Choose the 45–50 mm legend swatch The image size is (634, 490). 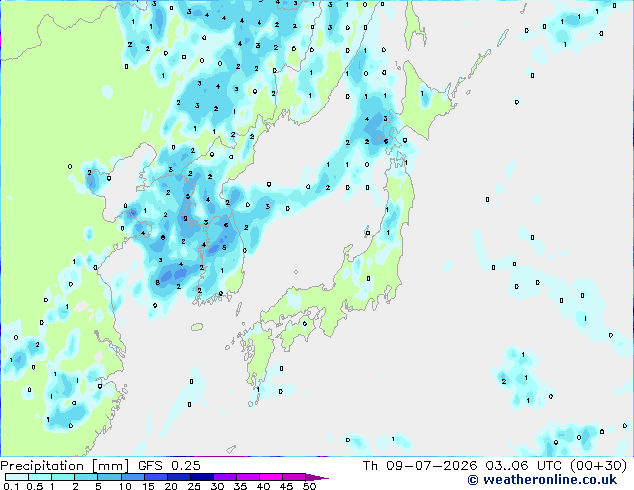(x=294, y=477)
